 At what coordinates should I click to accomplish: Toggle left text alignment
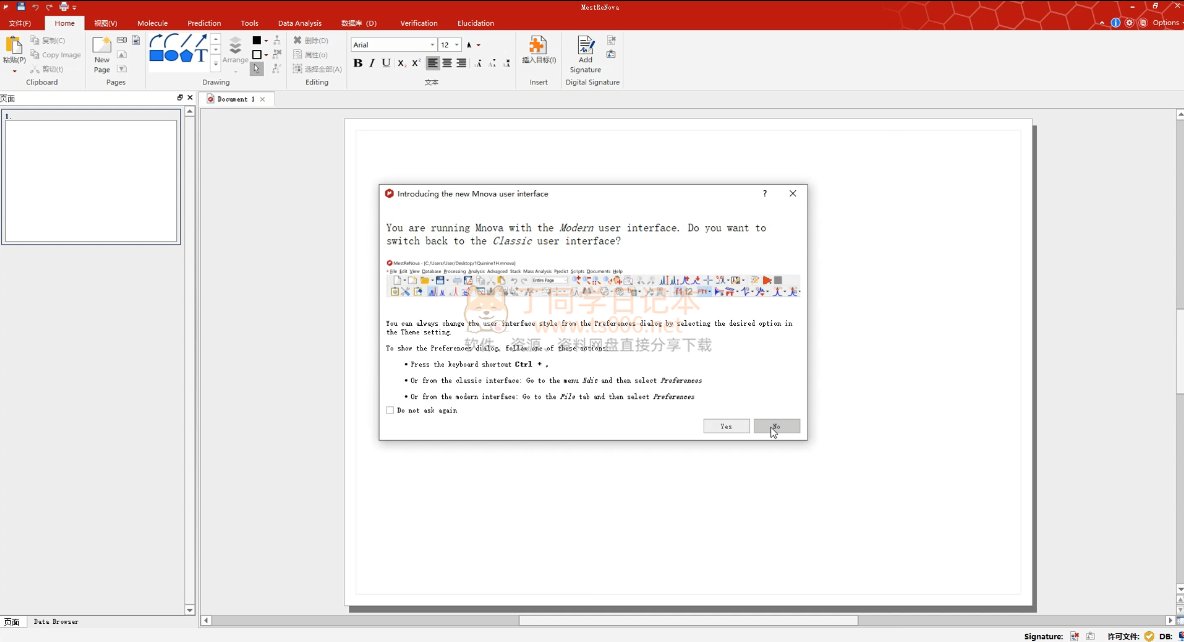click(x=433, y=63)
